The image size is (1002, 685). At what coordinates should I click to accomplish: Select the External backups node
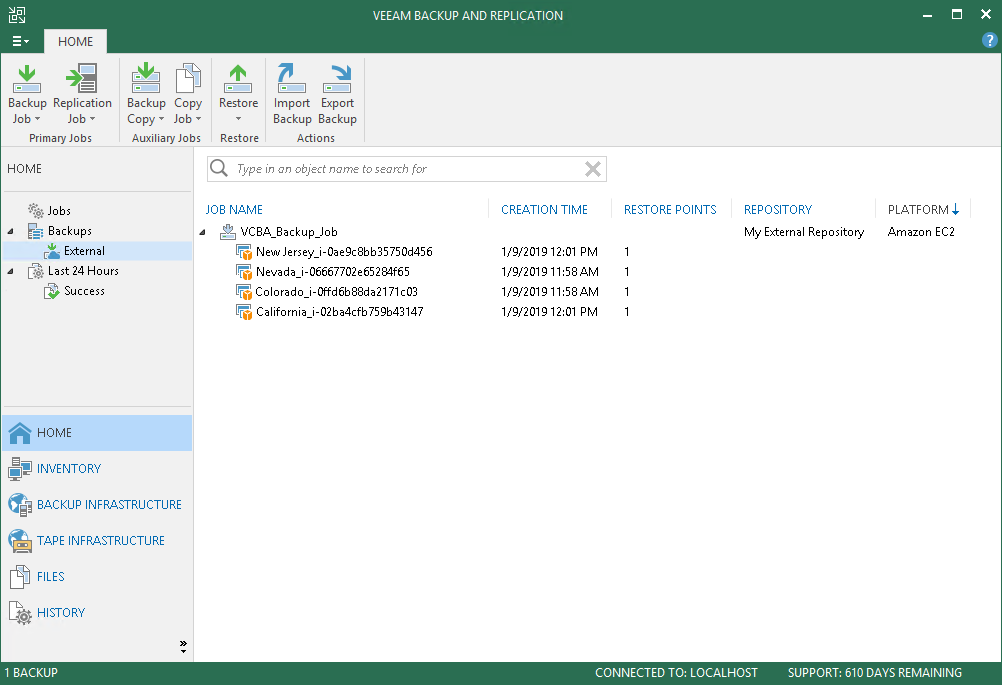click(97, 251)
